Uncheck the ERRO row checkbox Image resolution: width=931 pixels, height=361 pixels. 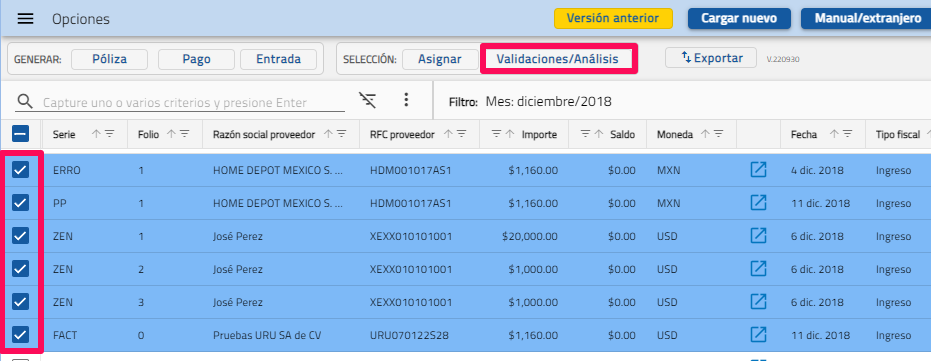click(x=20, y=170)
